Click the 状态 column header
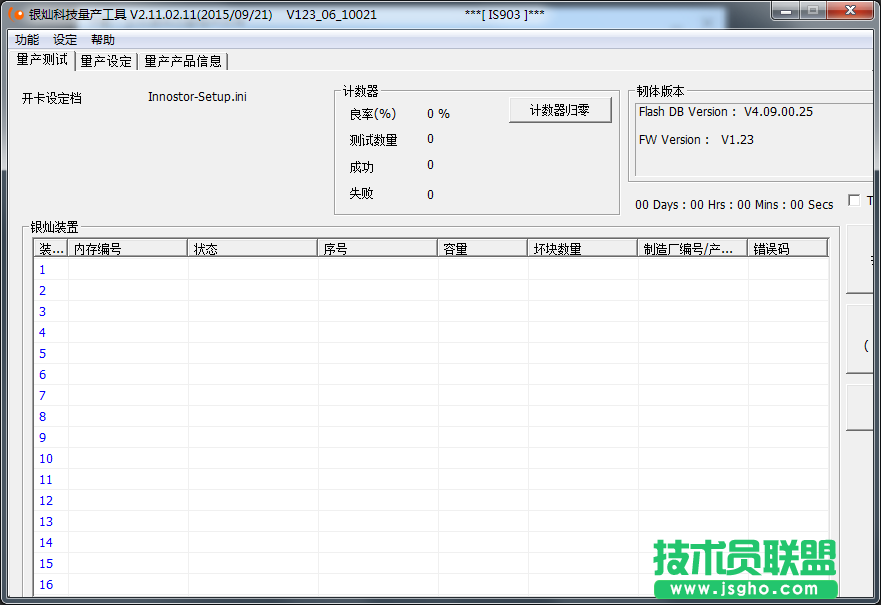The height and width of the screenshot is (605, 881). coord(252,249)
